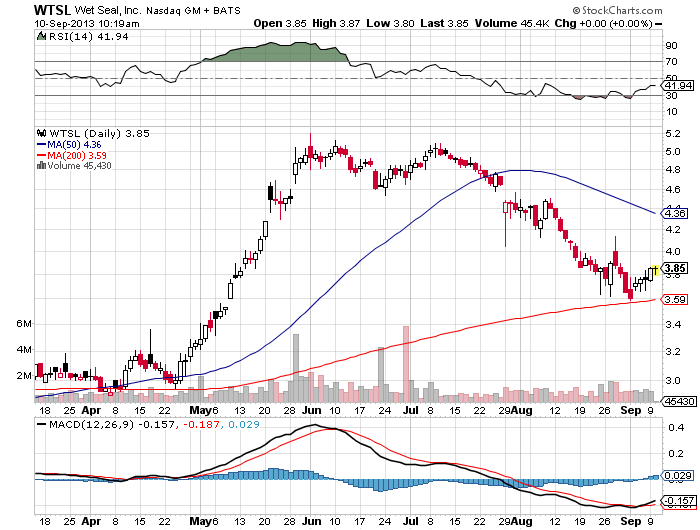This screenshot has width=700, height=530.
Task: Click the High 3.87 header value
Action: click(336, 23)
